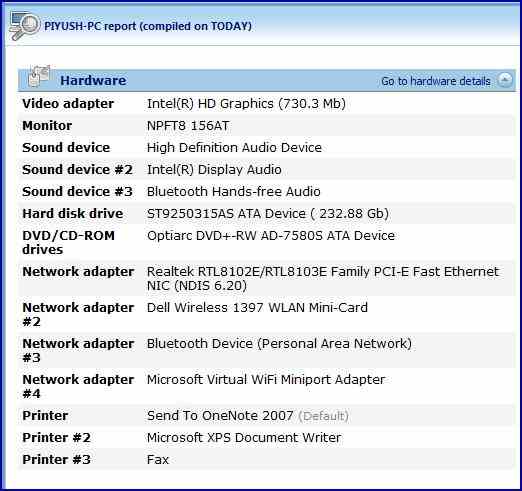Select NPFT8 156AT monitor value
The width and height of the screenshot is (522, 491).
pyautogui.click(x=188, y=126)
